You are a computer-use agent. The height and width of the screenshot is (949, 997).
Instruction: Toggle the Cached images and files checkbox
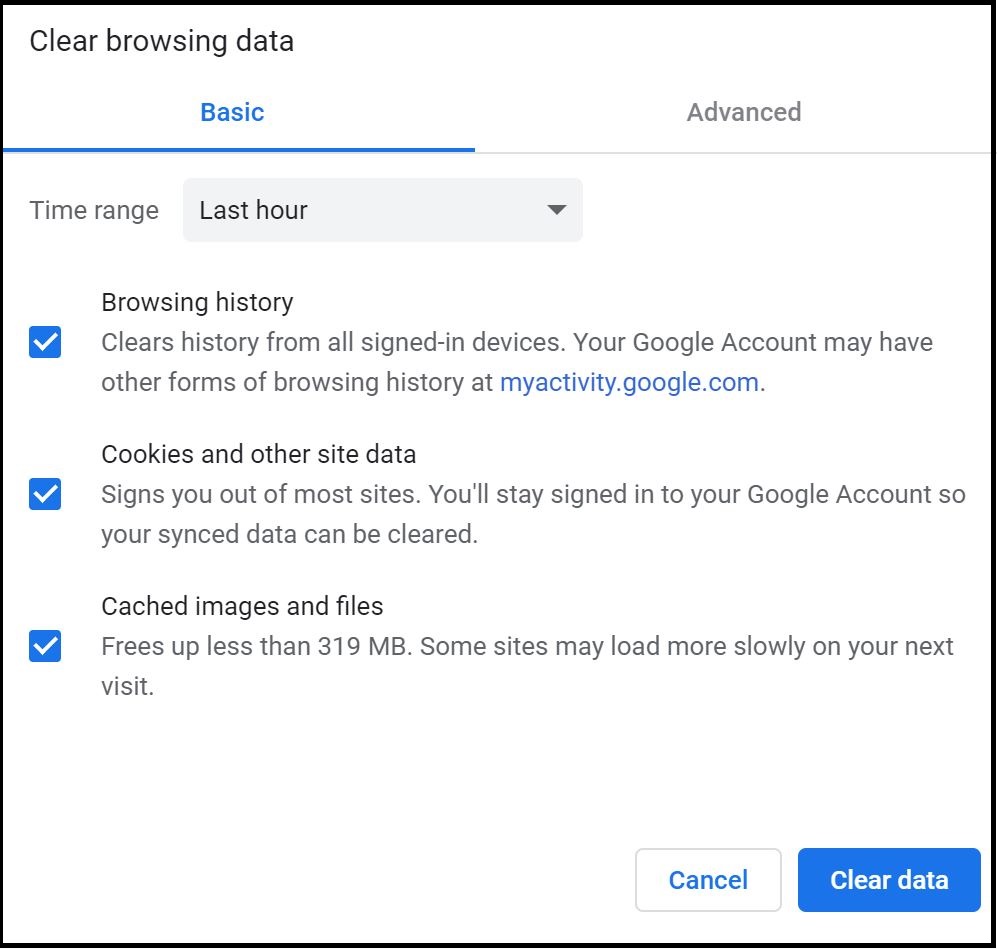coord(45,646)
